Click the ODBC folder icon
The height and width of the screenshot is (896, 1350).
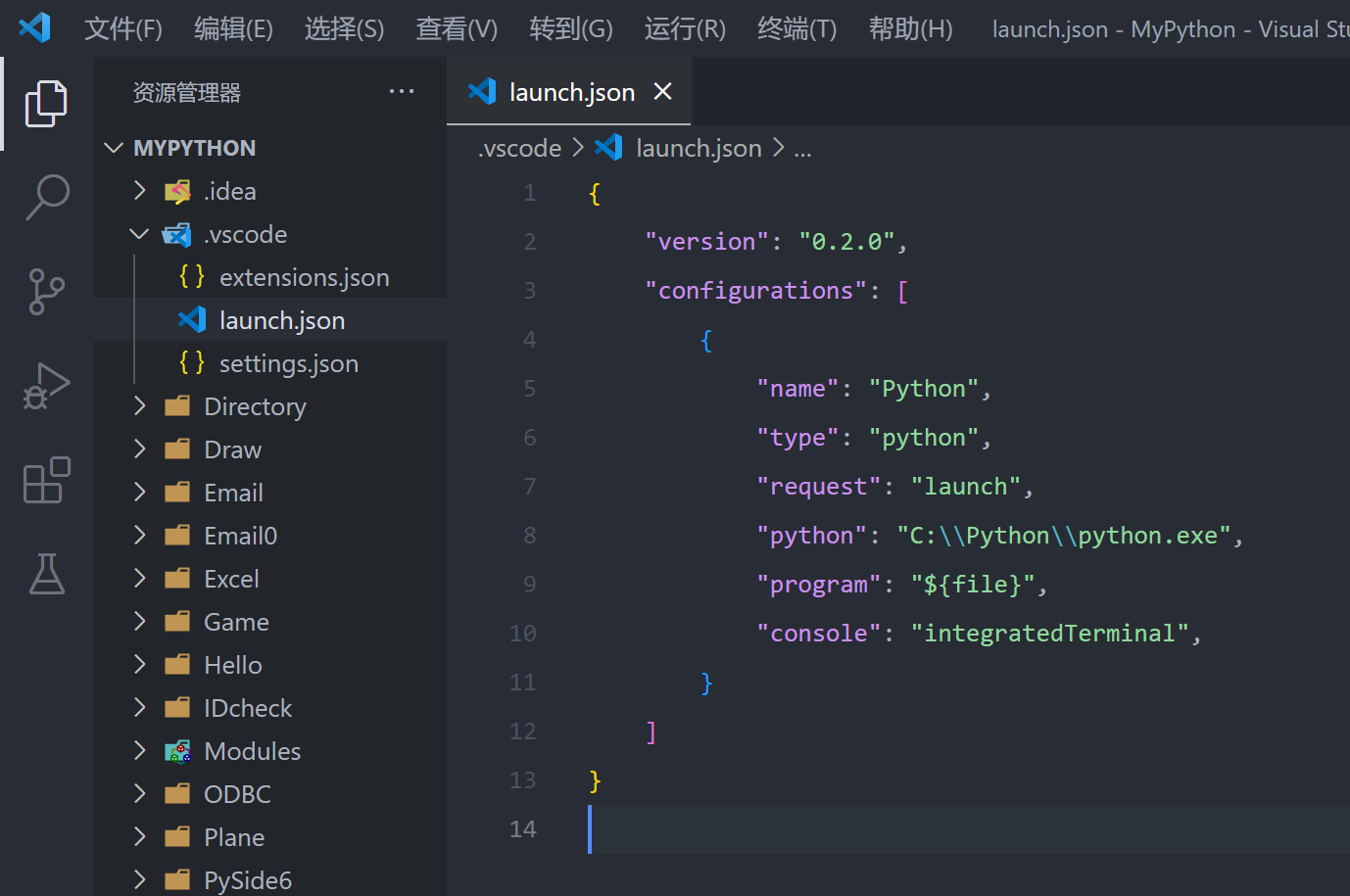coord(177,794)
